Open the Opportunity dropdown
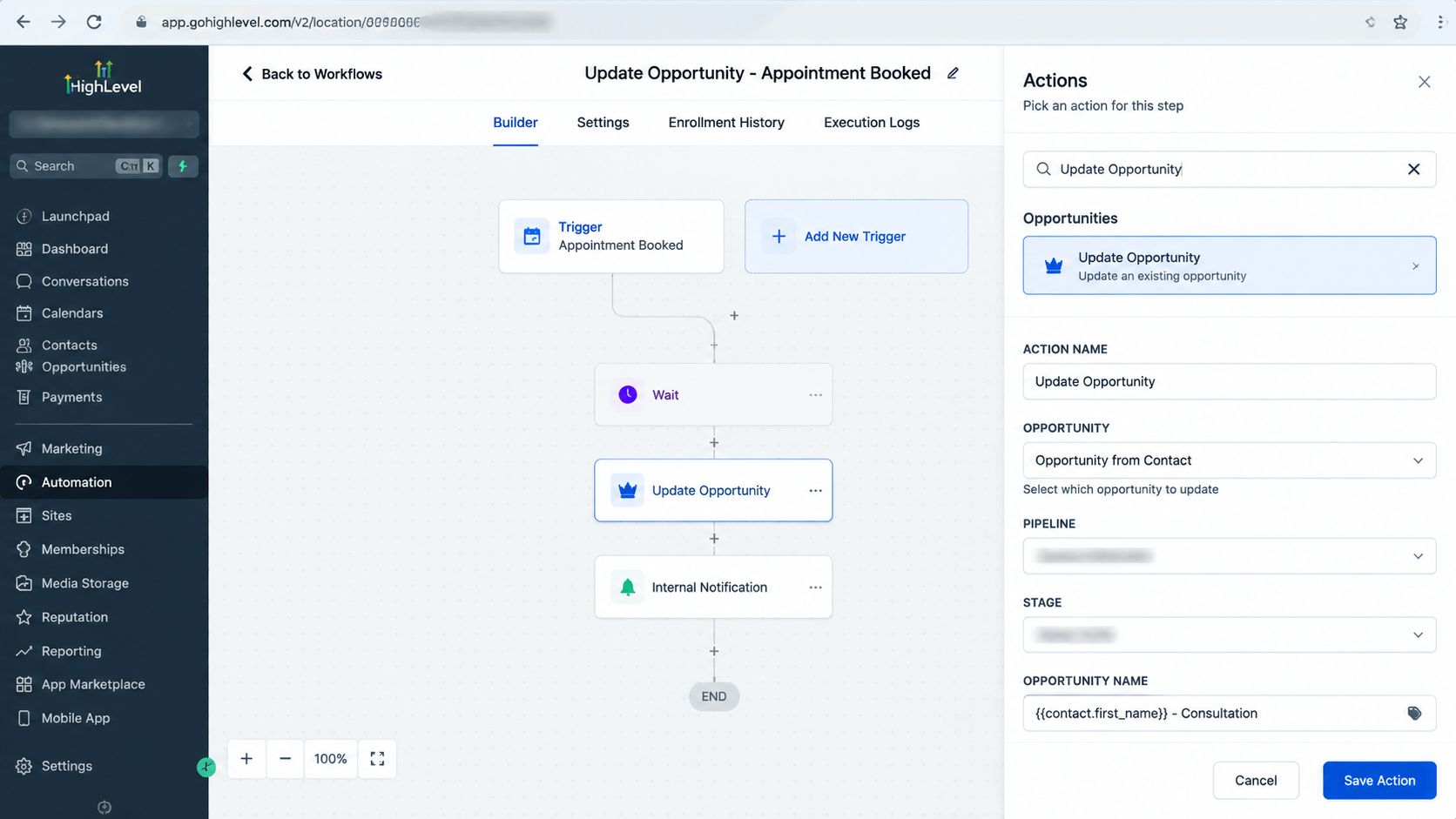Viewport: 1456px width, 819px height. [1229, 460]
